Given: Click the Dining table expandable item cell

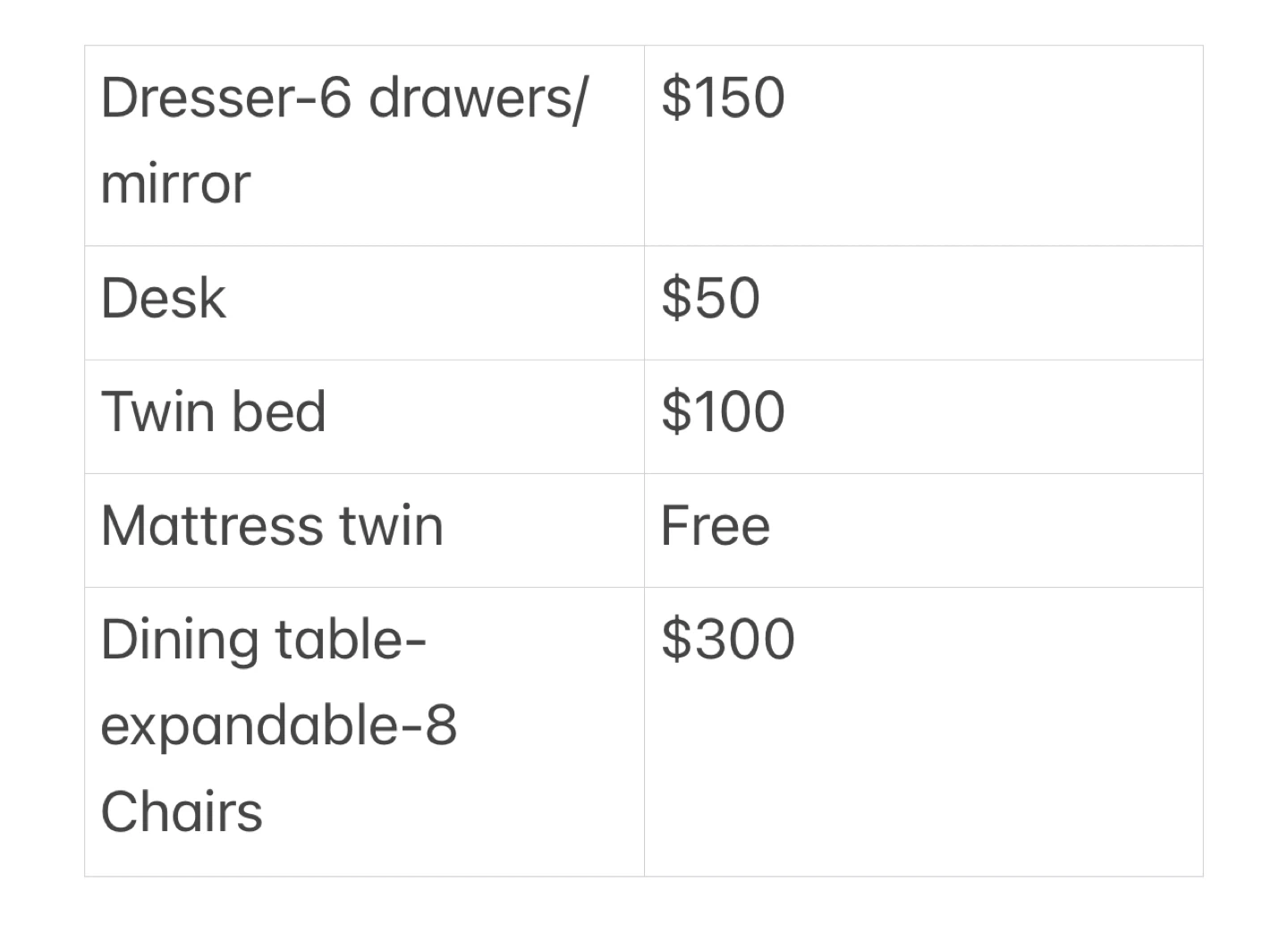Looking at the screenshot, I should pos(364,731).
